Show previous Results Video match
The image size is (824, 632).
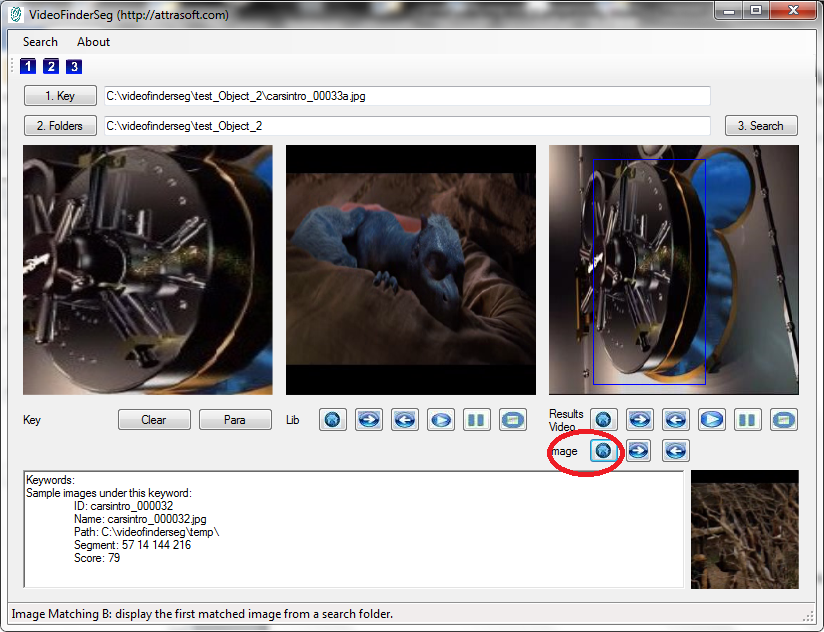(x=676, y=420)
